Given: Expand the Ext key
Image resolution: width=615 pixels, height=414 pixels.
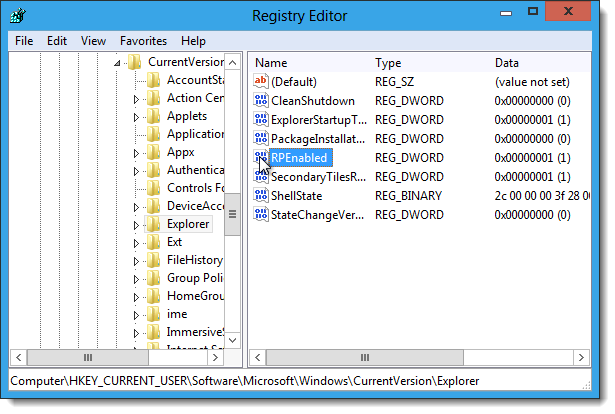Looking at the screenshot, I should (x=136, y=243).
